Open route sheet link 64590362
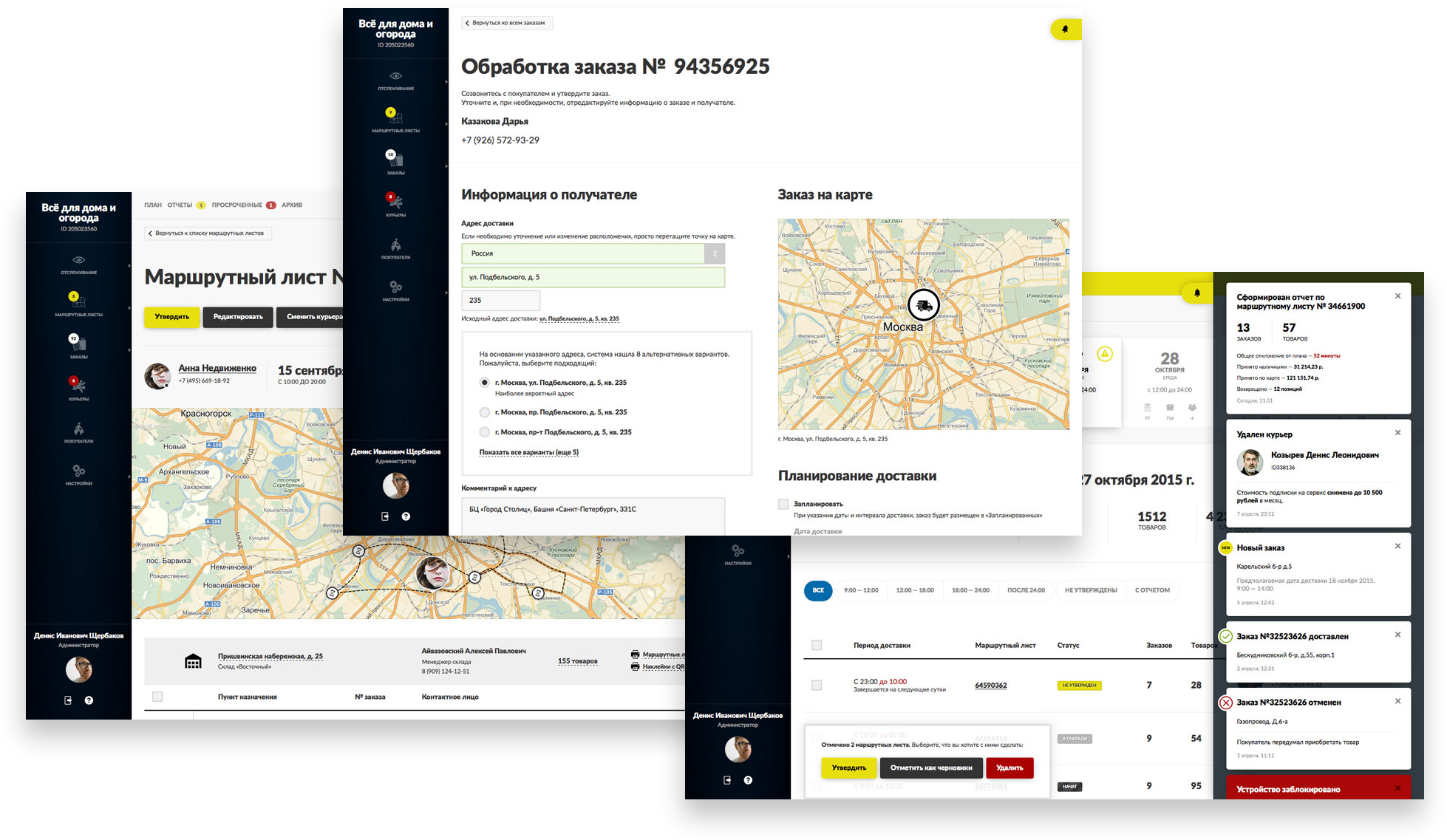 [991, 686]
